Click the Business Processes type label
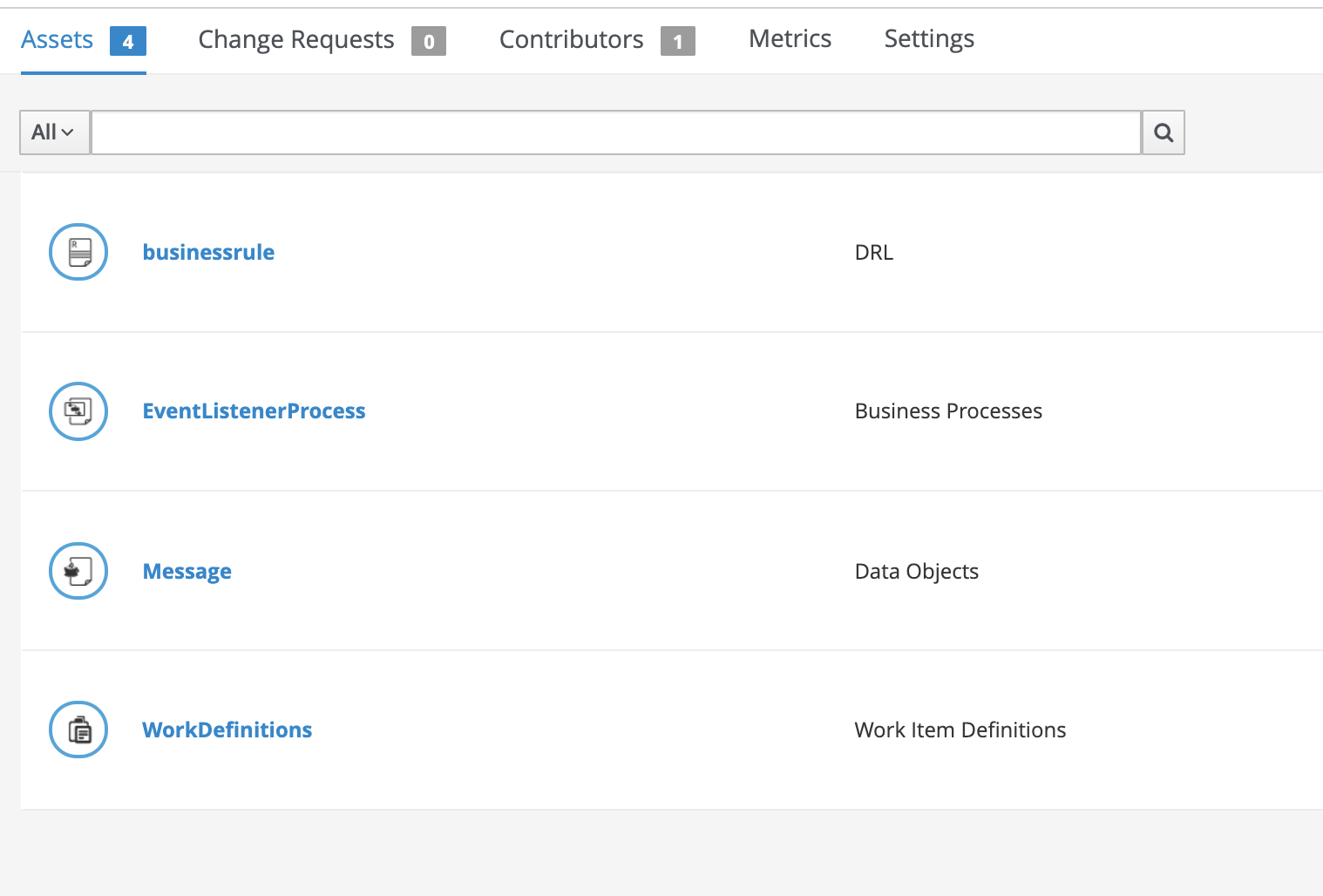 pos(948,411)
